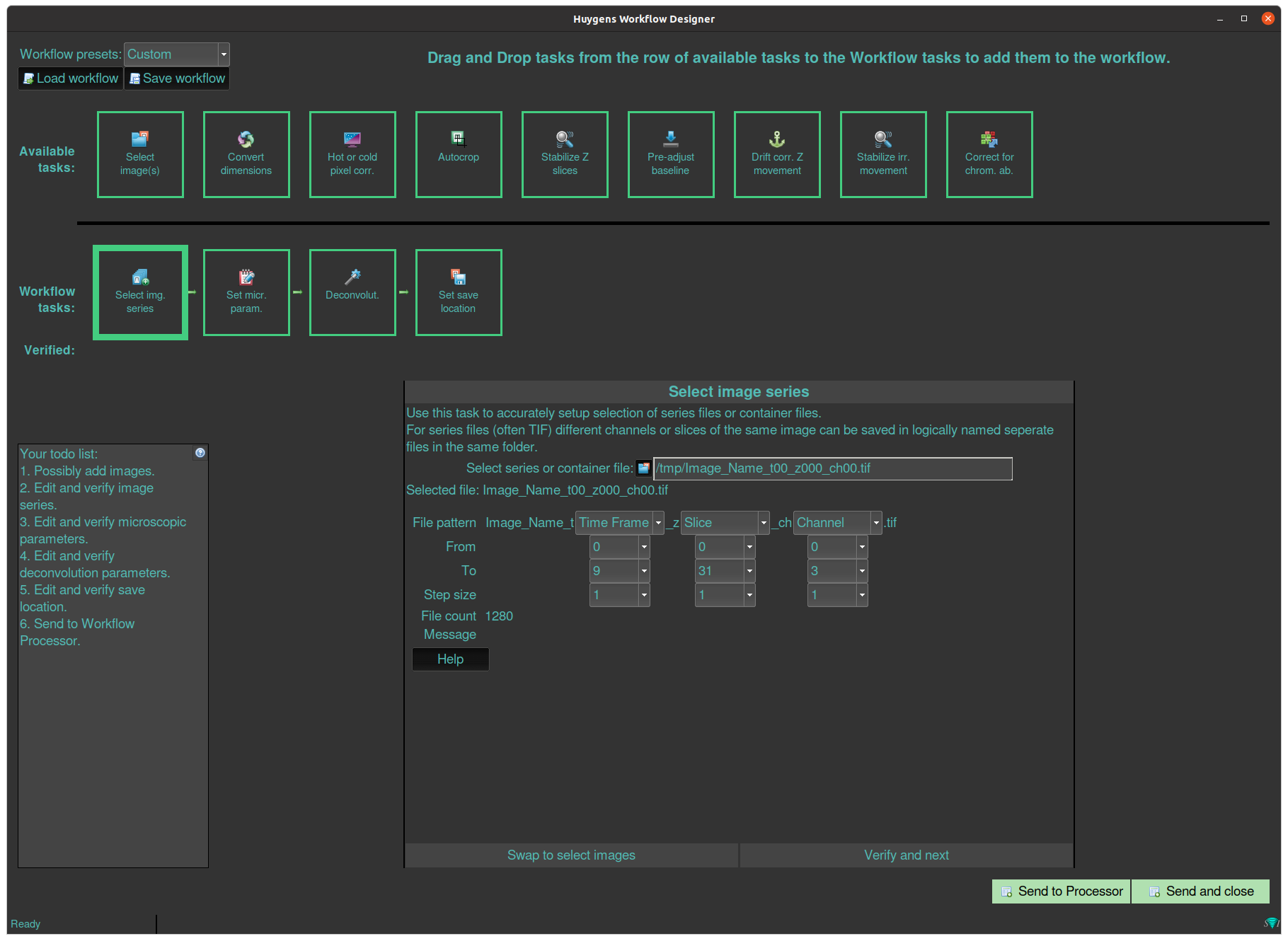The image size is (1288, 941).
Task: Click the Load workflow button
Action: (x=70, y=78)
